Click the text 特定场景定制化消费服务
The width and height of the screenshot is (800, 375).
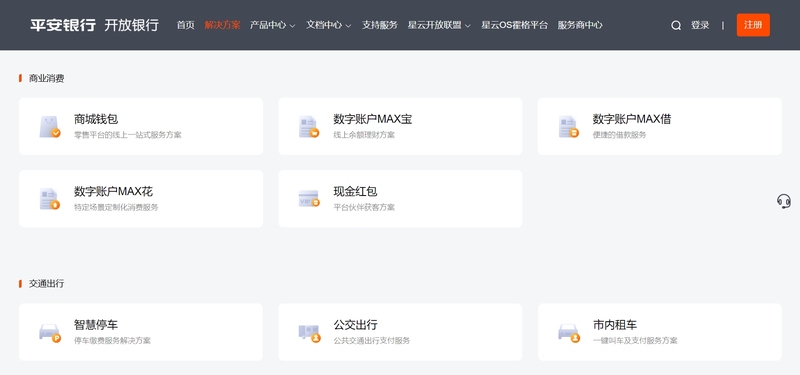[116, 208]
